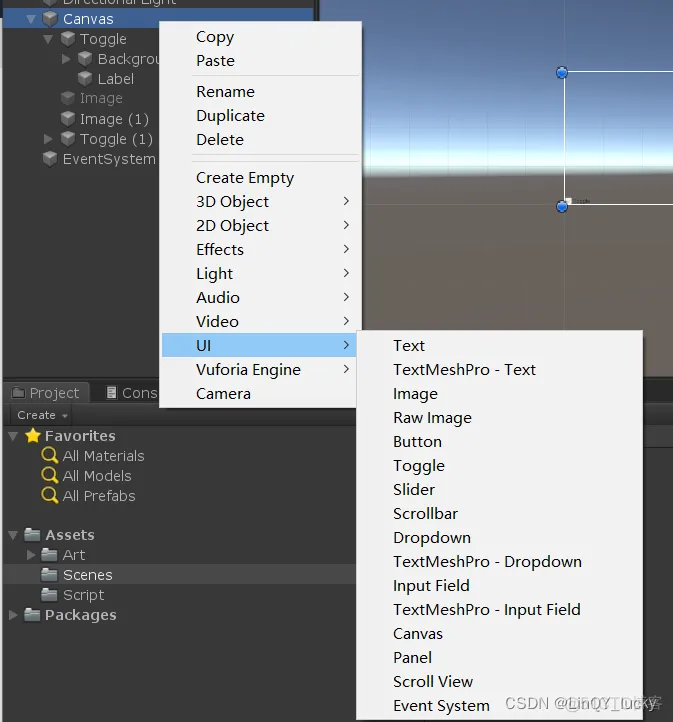Click the All Prefabs search icon
This screenshot has width=673, height=722.
pos(50,496)
